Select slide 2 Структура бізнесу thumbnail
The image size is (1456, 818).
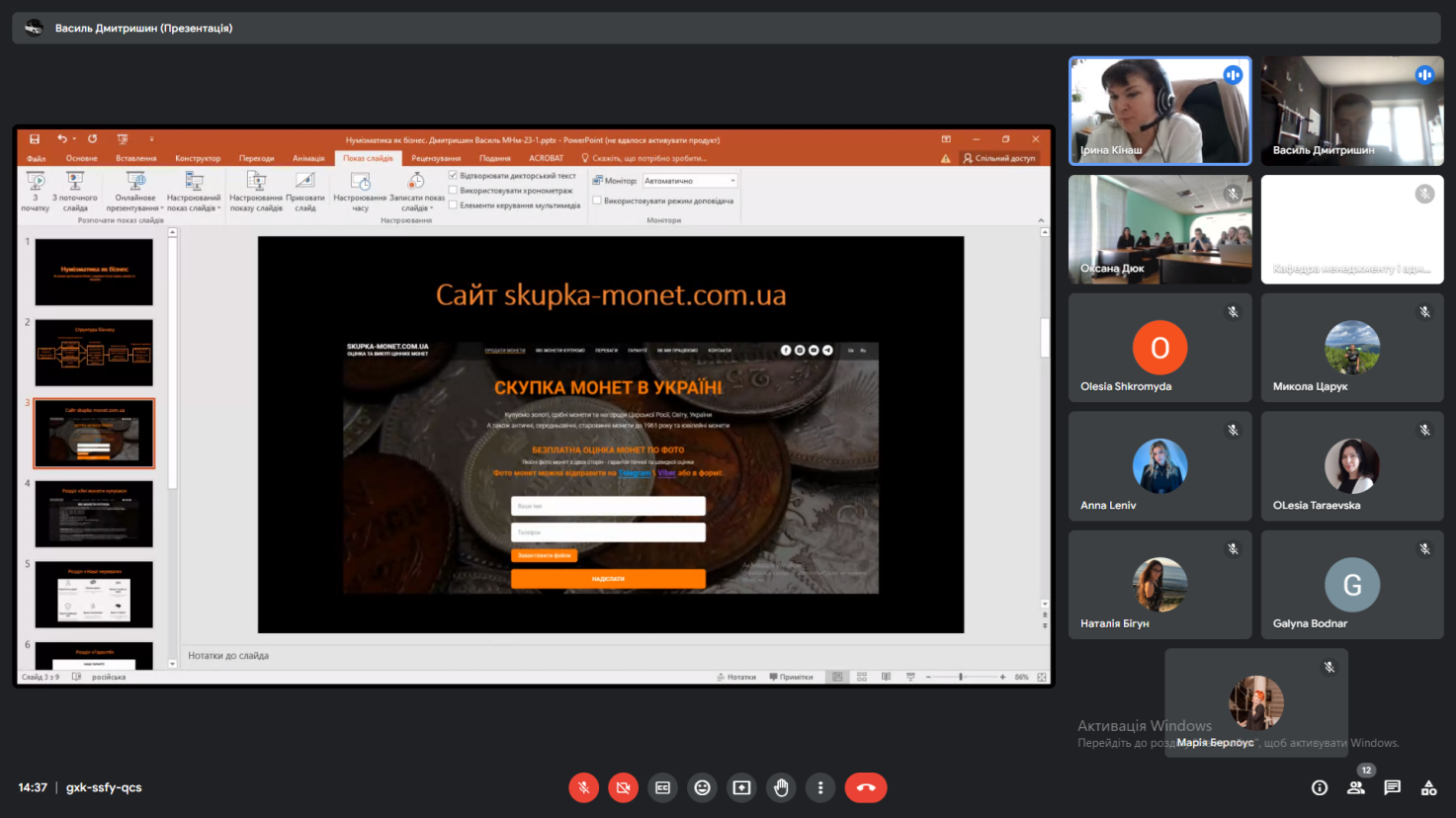(94, 353)
